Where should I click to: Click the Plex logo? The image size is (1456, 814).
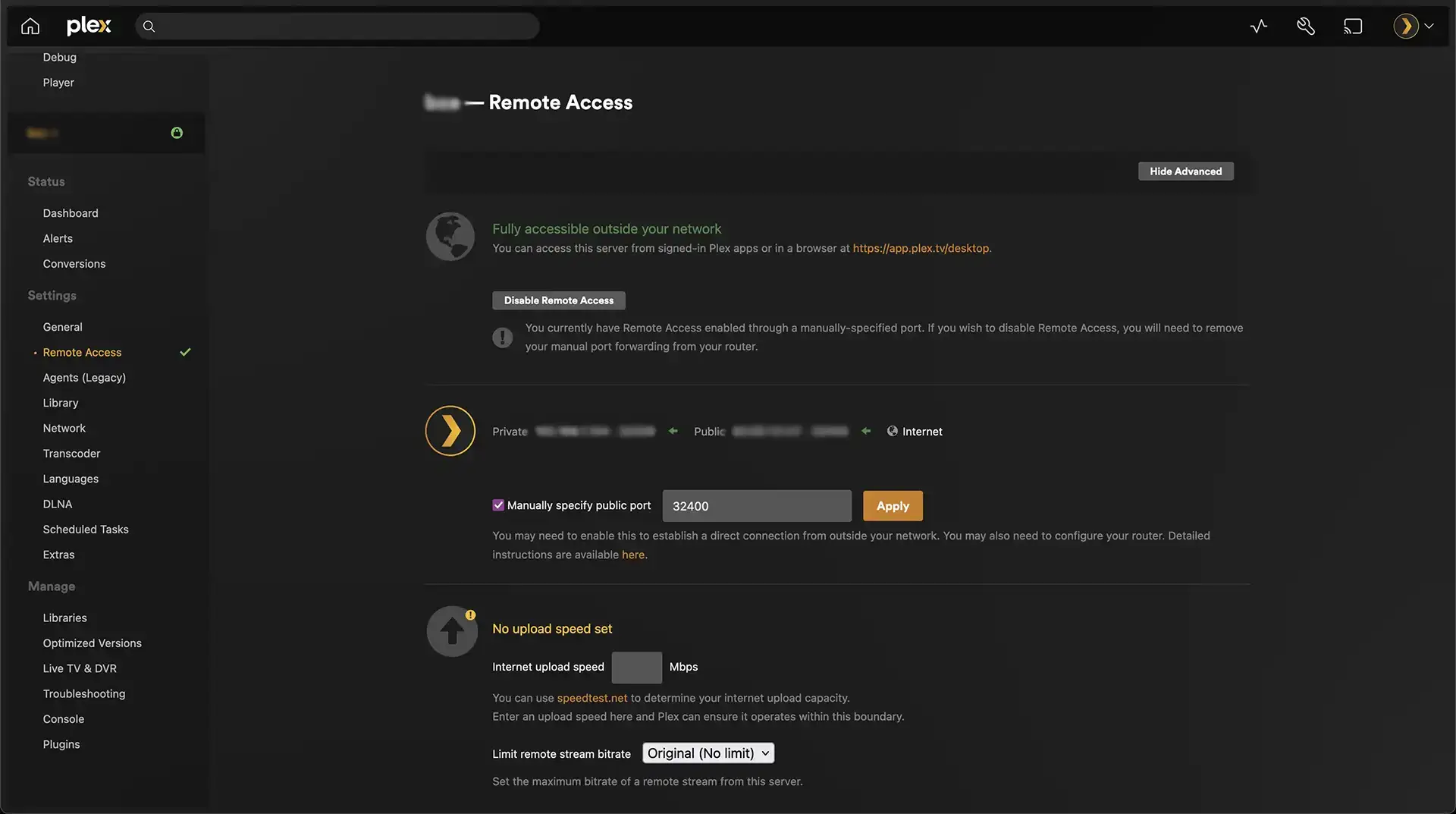89,25
